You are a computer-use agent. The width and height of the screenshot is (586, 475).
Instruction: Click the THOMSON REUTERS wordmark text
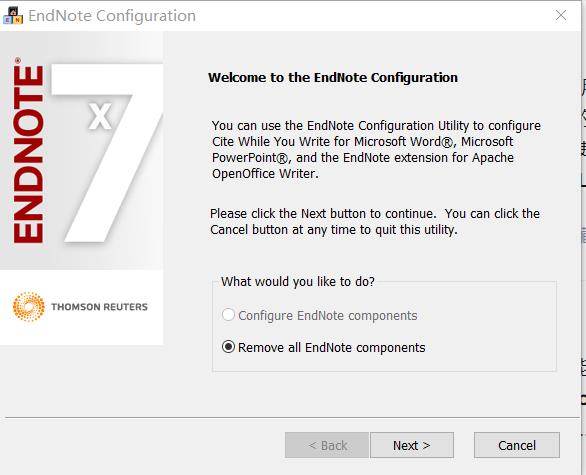point(99,307)
